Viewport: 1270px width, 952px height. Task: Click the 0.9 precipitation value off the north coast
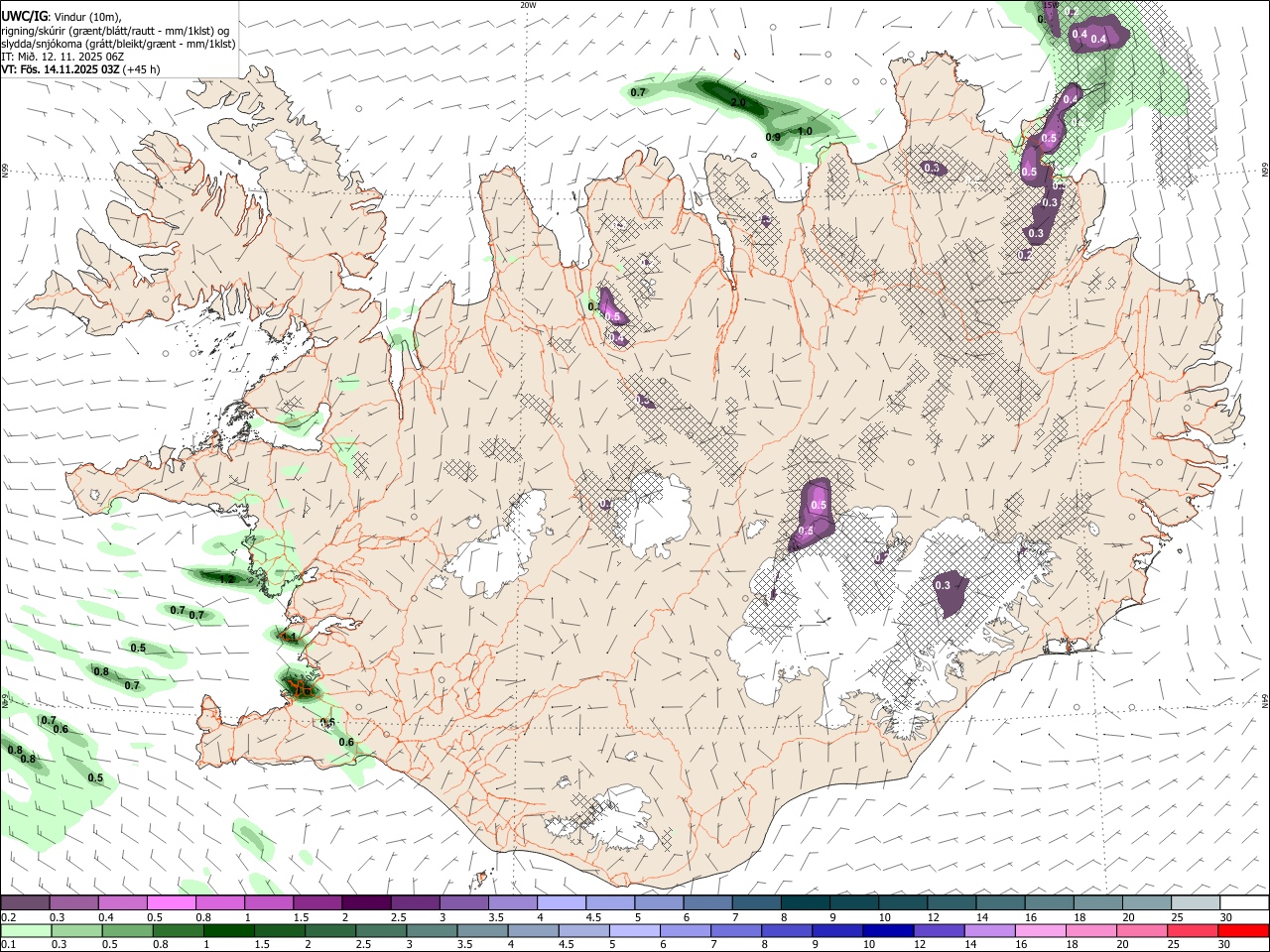774,137
